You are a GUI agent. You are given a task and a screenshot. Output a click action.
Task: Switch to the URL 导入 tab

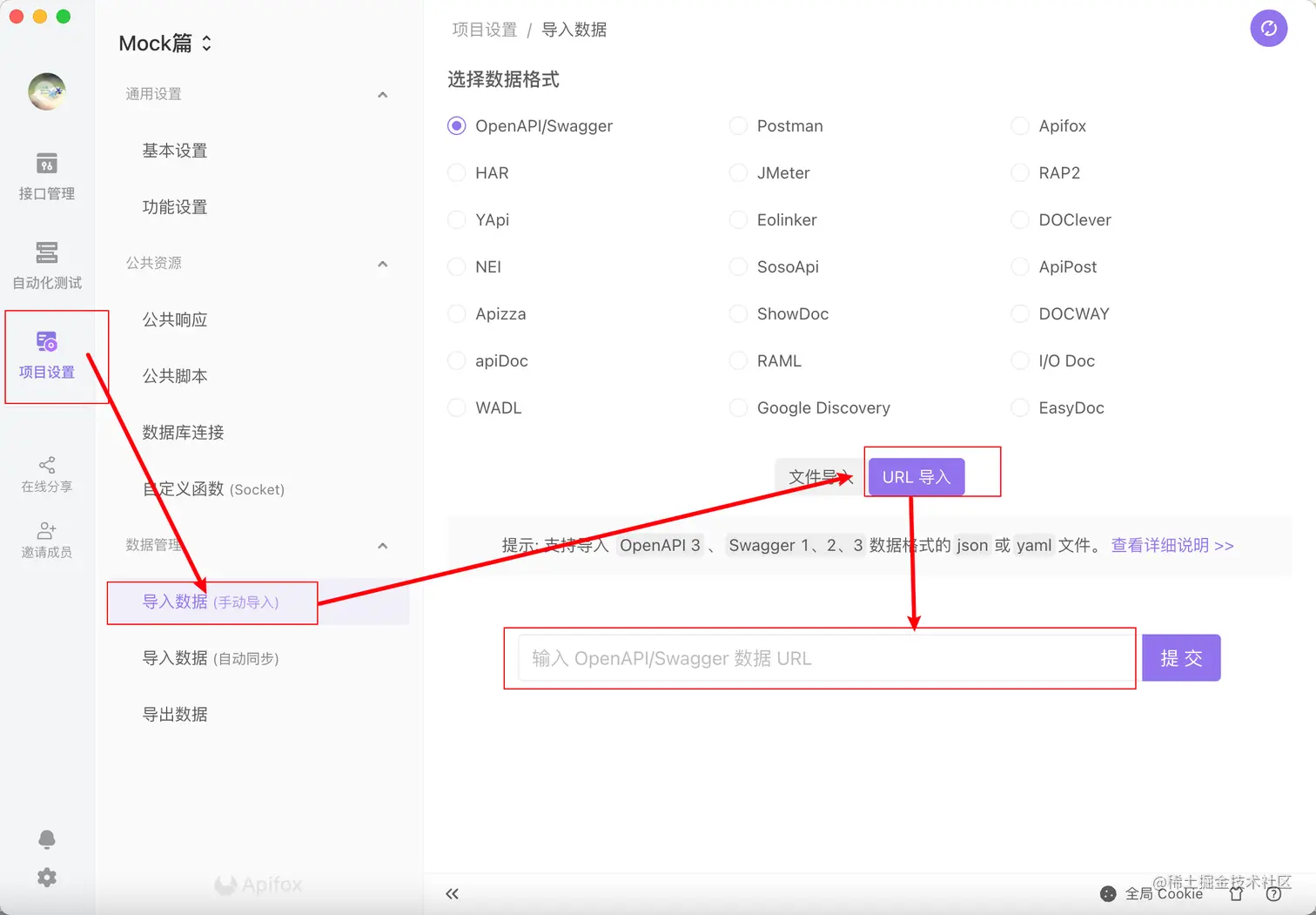click(x=916, y=477)
